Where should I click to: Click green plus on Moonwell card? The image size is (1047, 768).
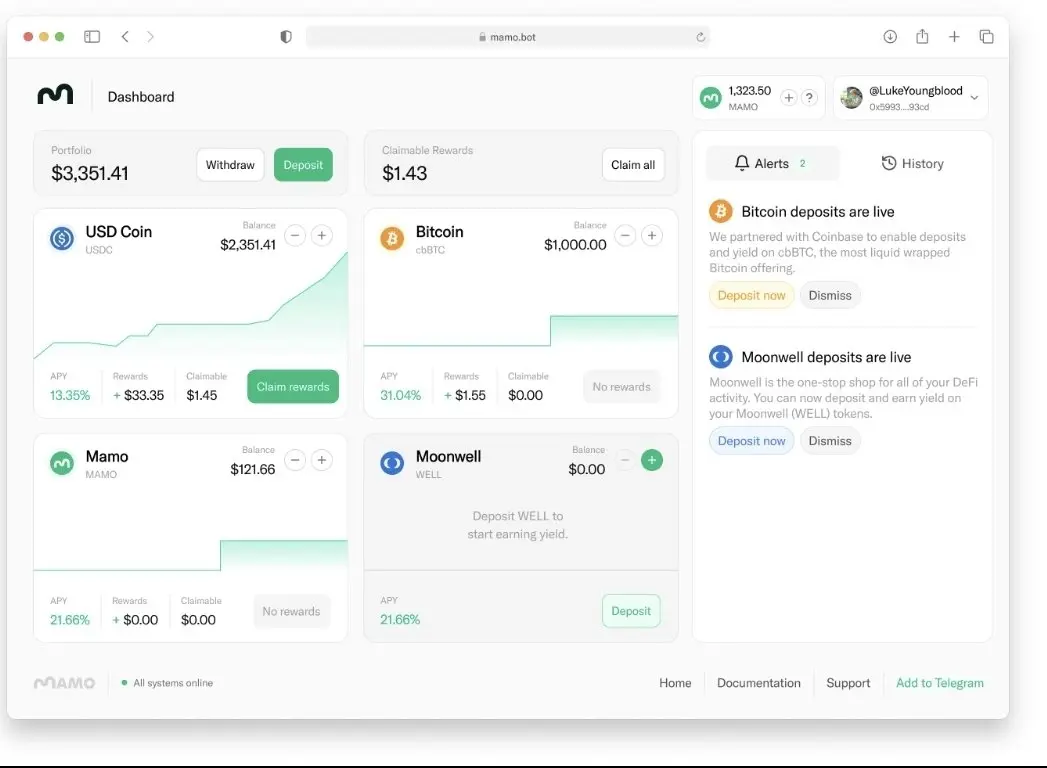652,459
